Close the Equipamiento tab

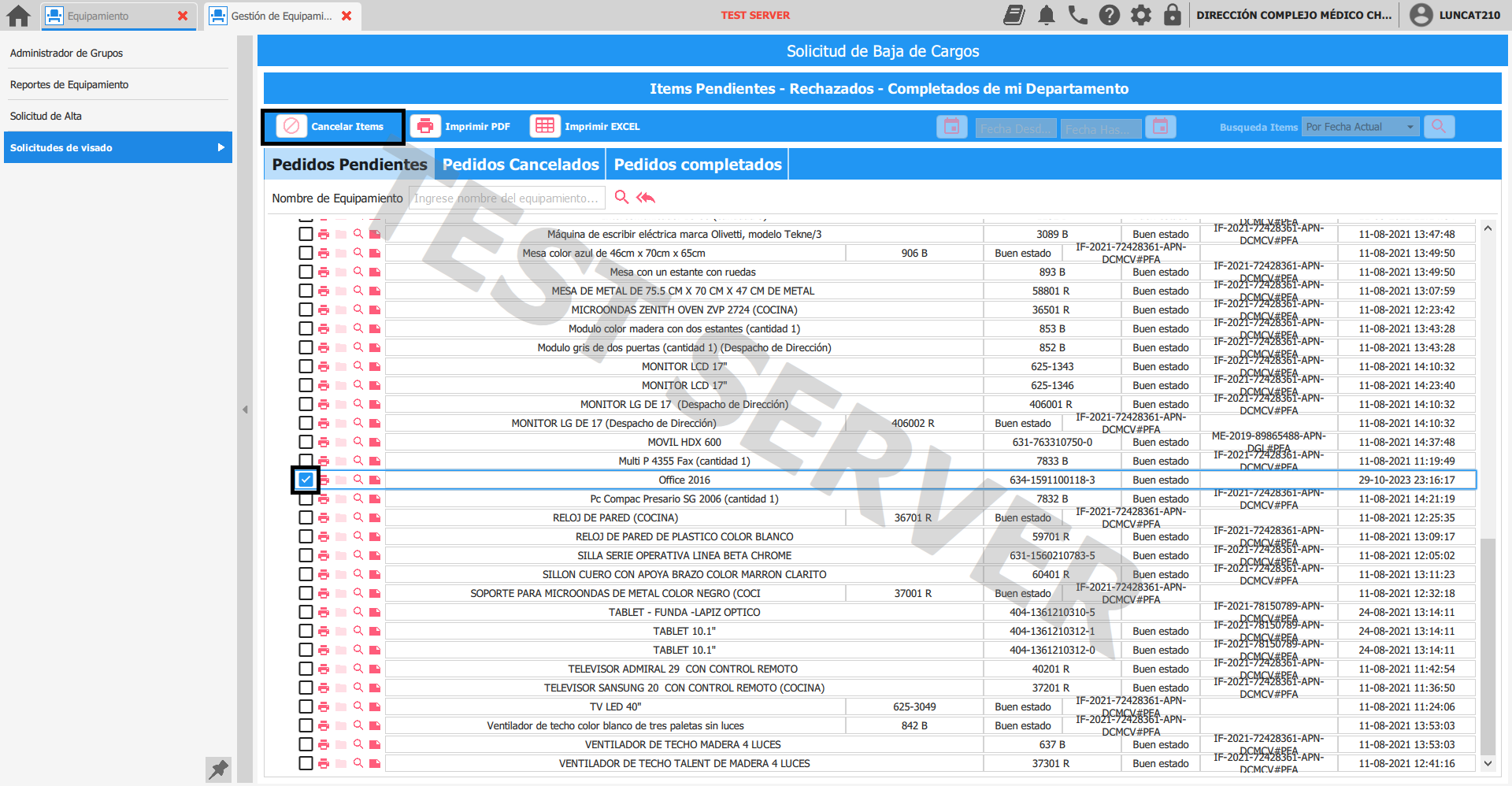click(183, 16)
